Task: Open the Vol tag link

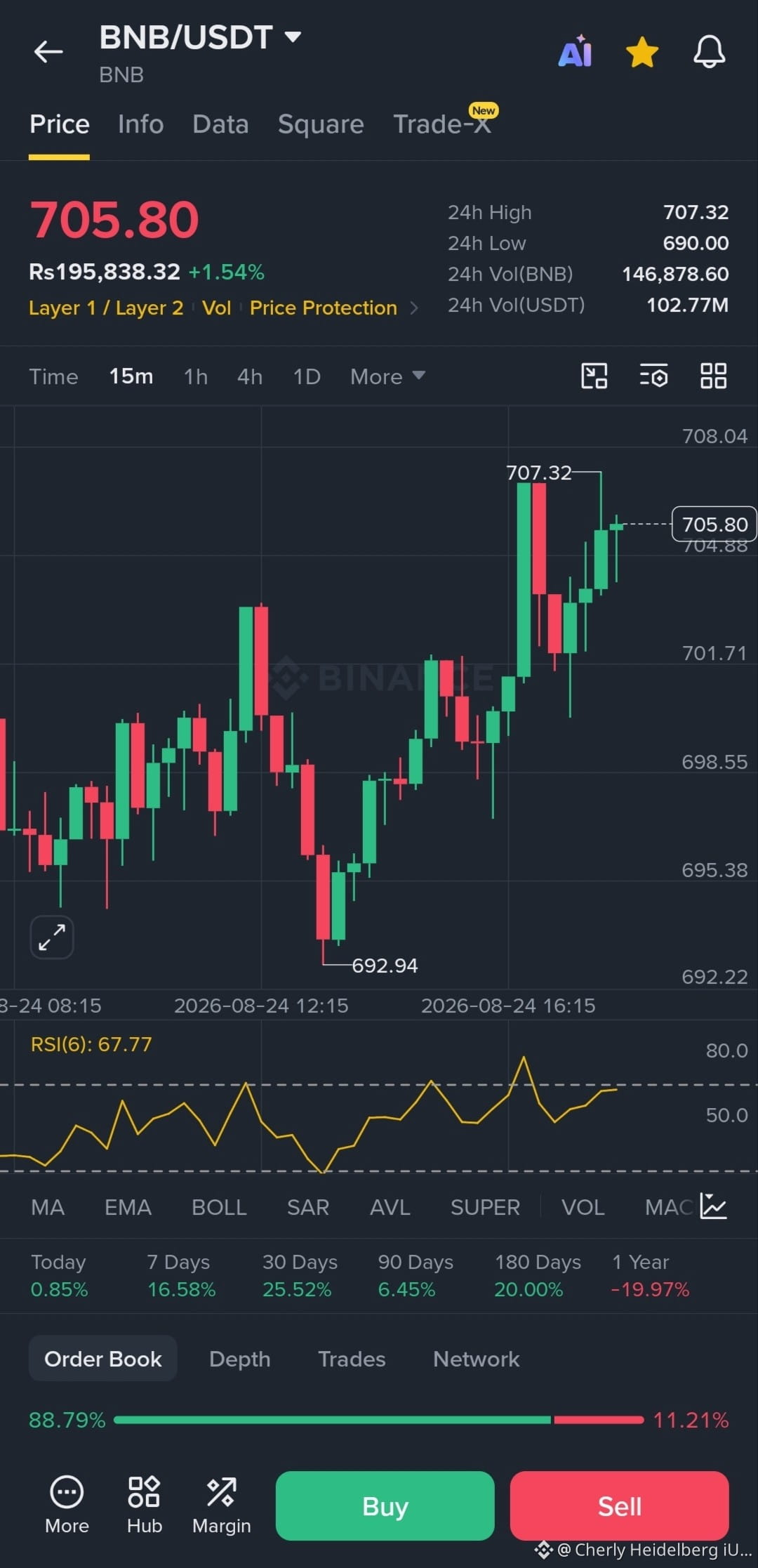Action: click(217, 308)
